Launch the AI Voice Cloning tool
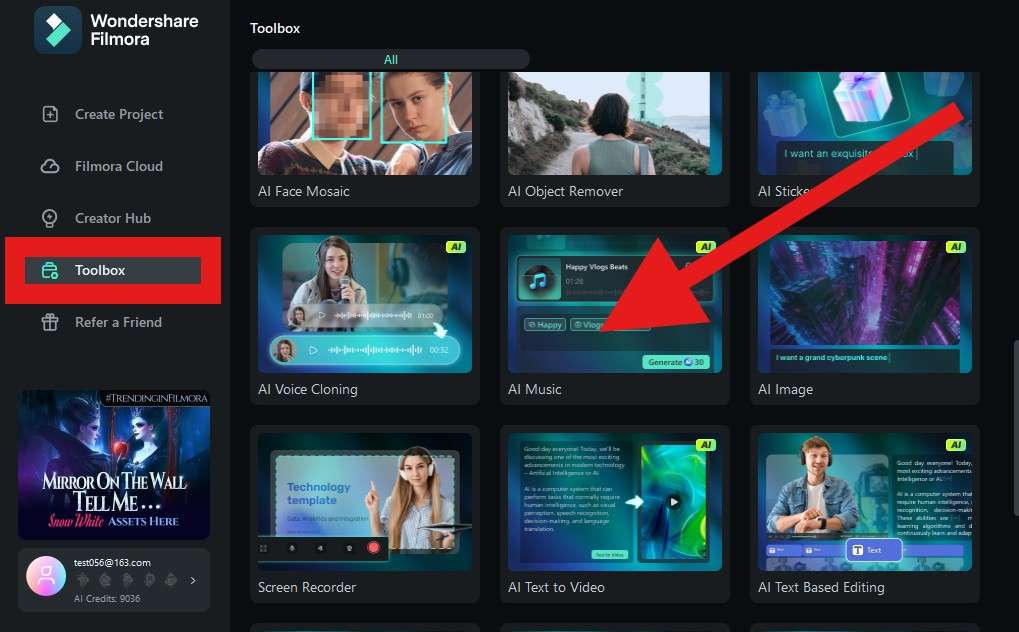Image resolution: width=1019 pixels, height=632 pixels. (365, 316)
